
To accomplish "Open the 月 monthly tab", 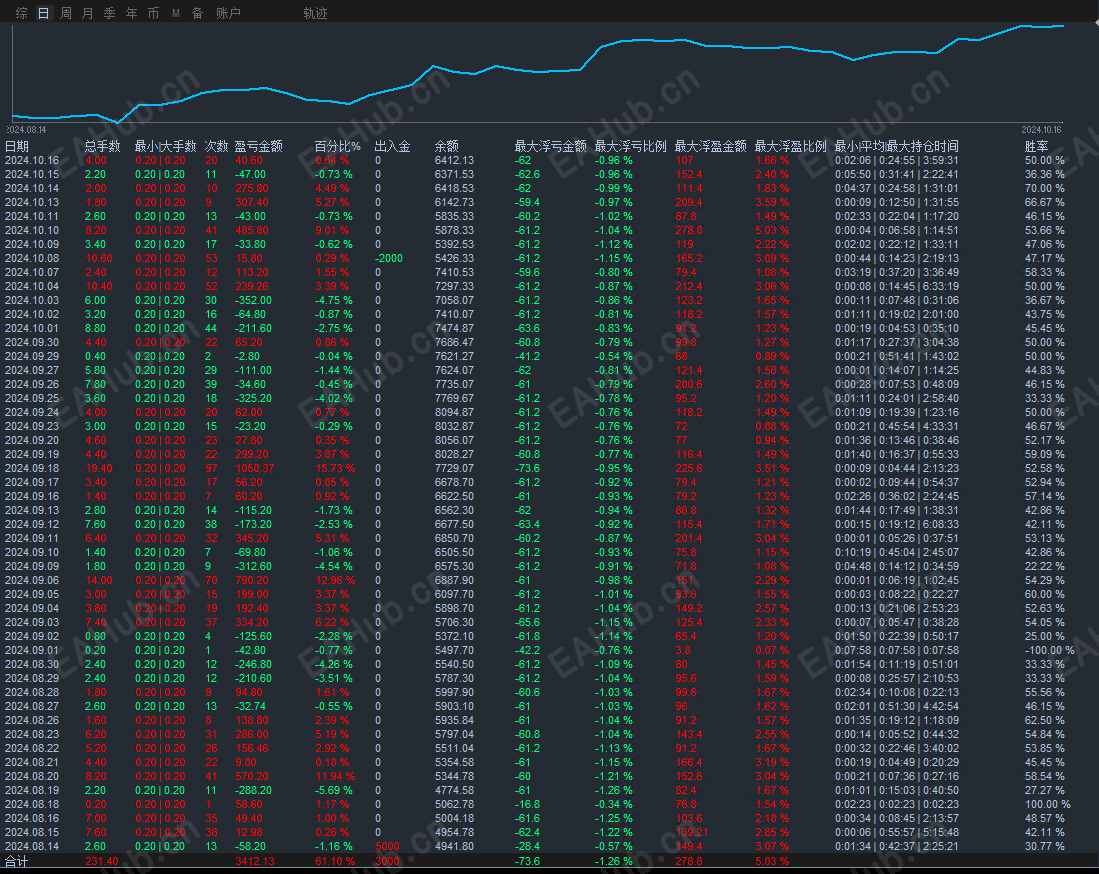I will [88, 13].
